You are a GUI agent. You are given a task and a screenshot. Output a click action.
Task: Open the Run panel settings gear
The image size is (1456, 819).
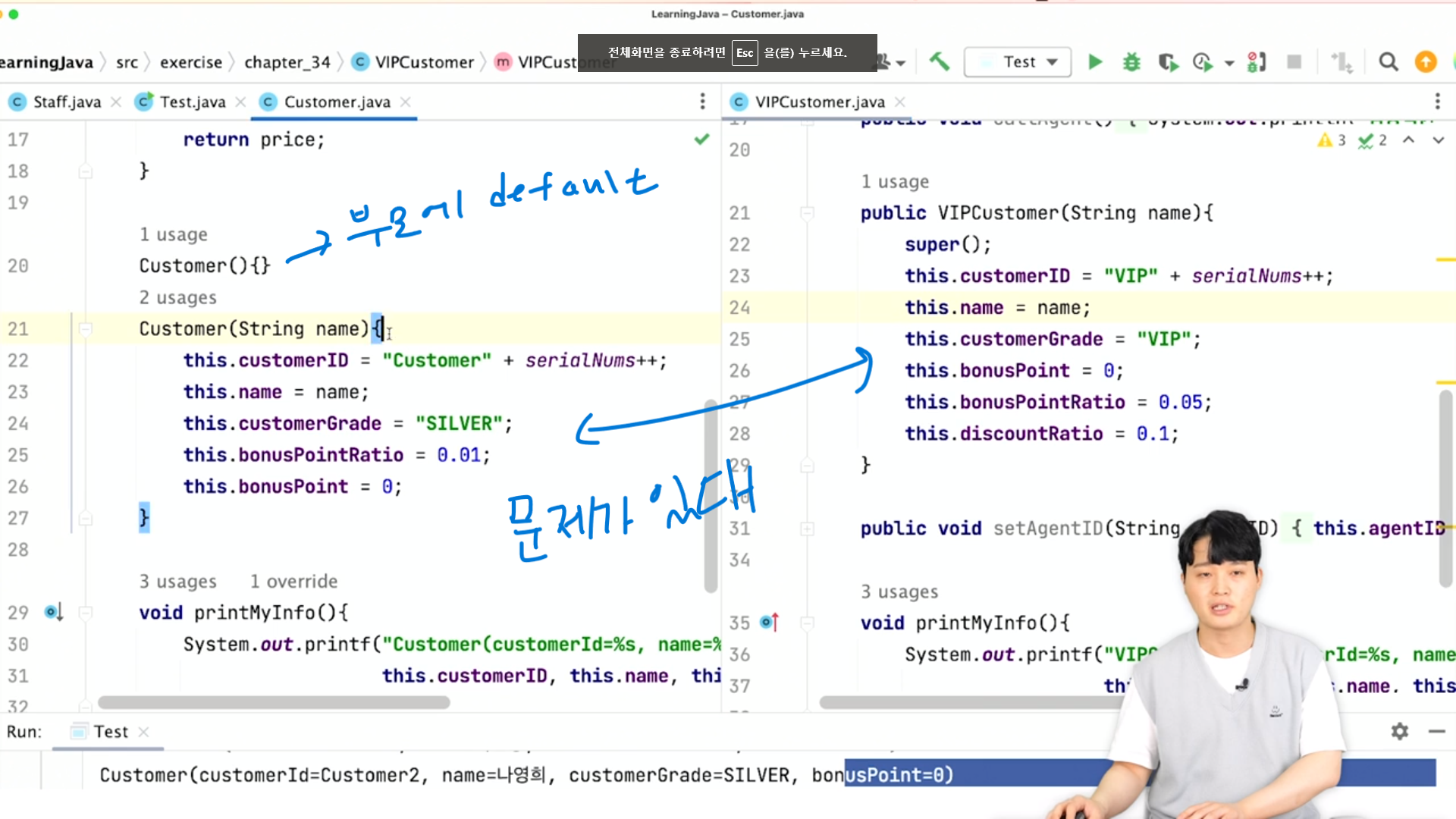(x=1399, y=731)
